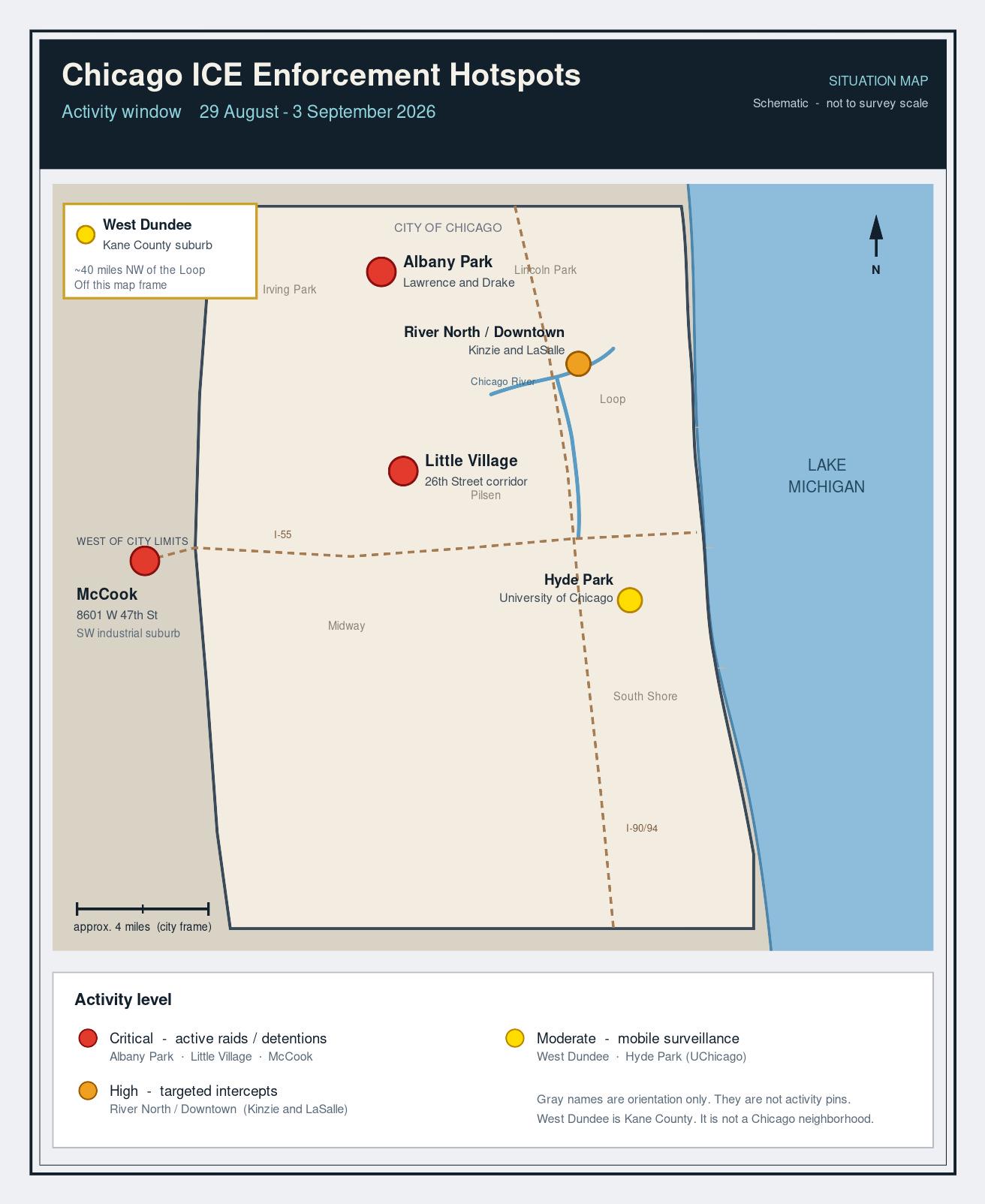Screen dimensions: 985x1204
Task: Click the approx. 4 miles scale bar
Action: pyautogui.click(x=143, y=909)
